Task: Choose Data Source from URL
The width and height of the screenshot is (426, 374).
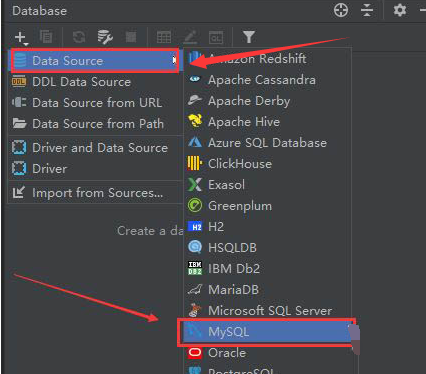Action: pos(96,103)
